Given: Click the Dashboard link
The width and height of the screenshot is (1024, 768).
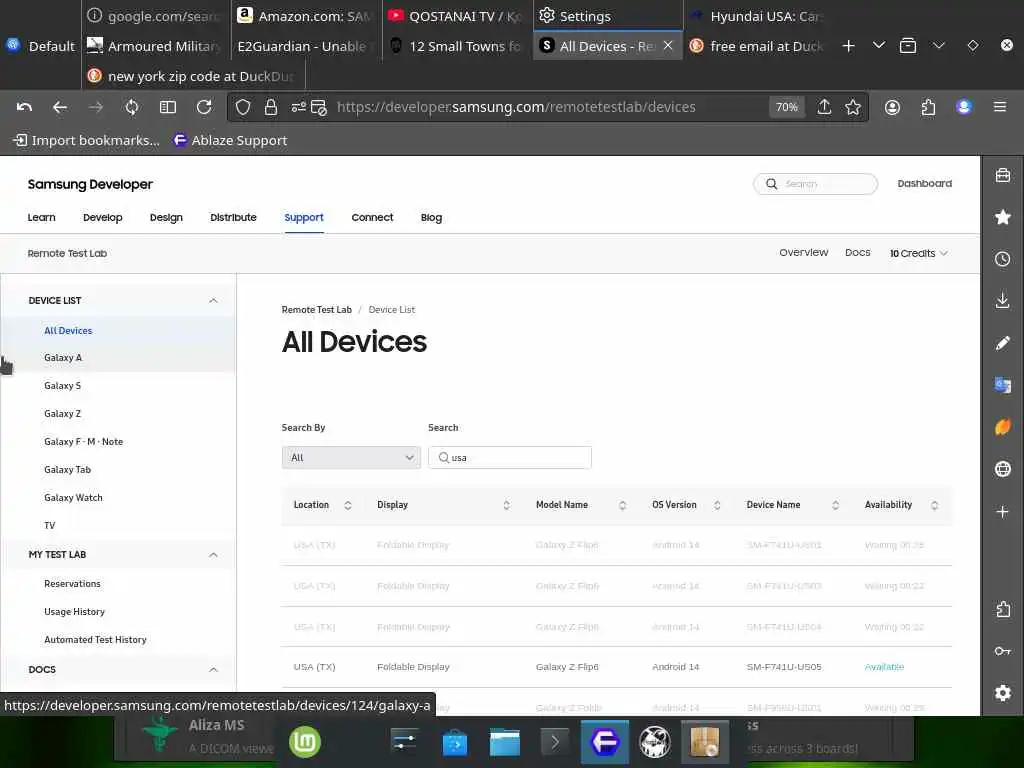Looking at the screenshot, I should pos(924,184).
